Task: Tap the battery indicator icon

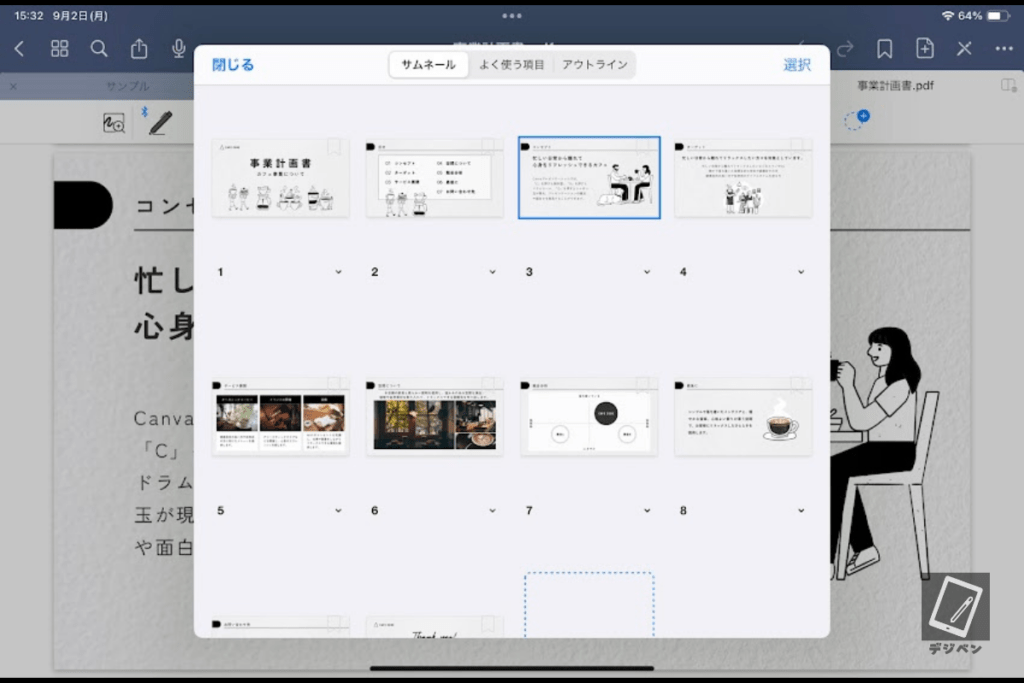Action: [998, 16]
